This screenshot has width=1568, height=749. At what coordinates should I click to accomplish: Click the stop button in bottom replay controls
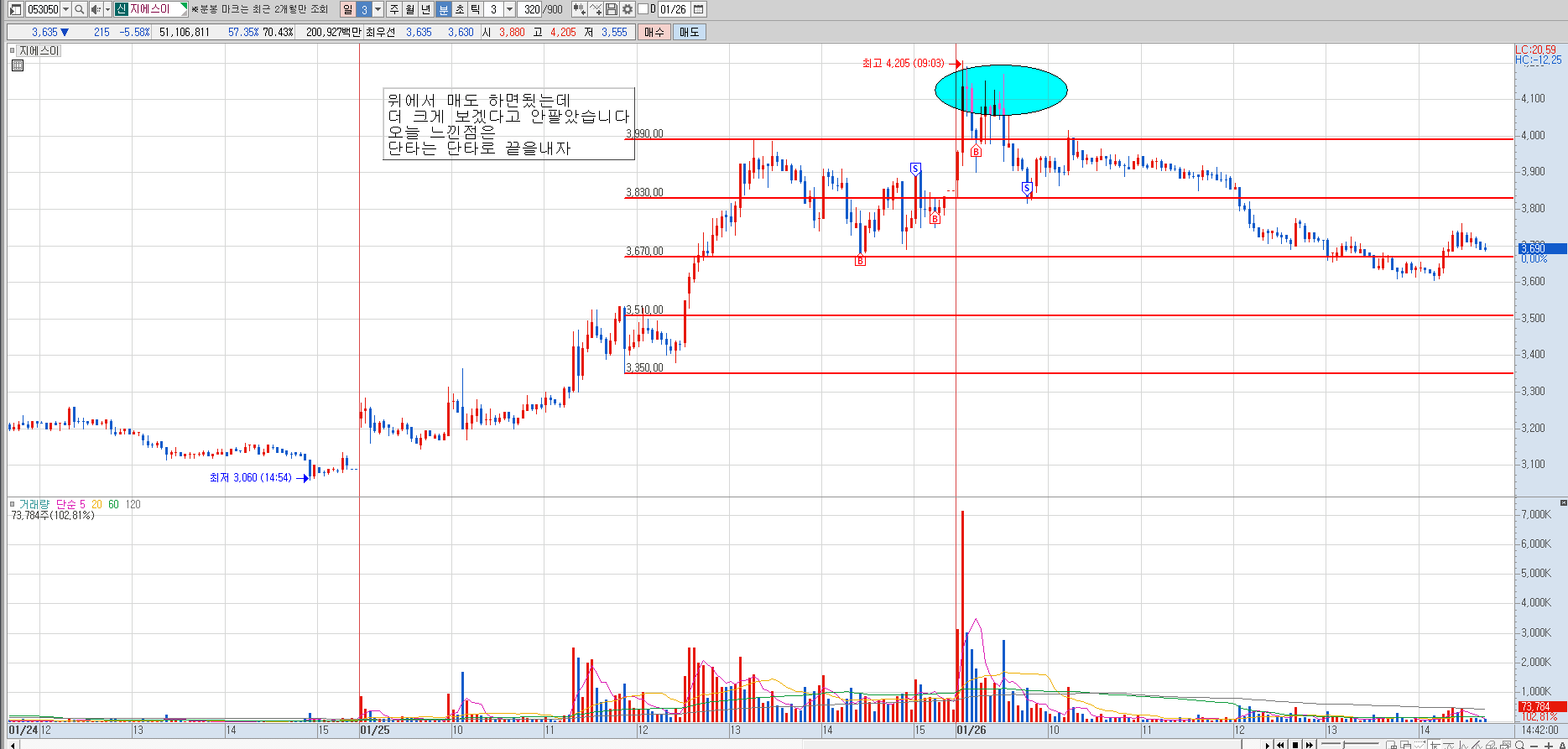(x=1295, y=745)
